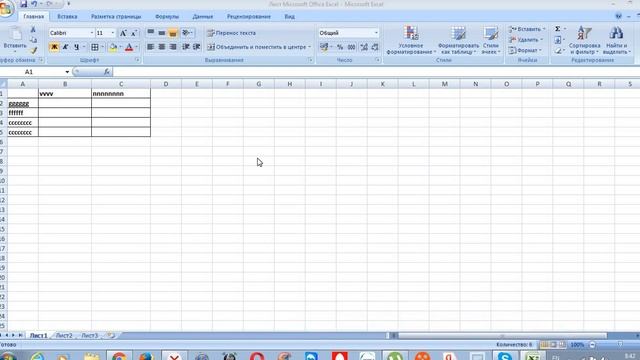
Task: Click the Save icon in Quick Access Toolbar
Action: coord(23,4)
